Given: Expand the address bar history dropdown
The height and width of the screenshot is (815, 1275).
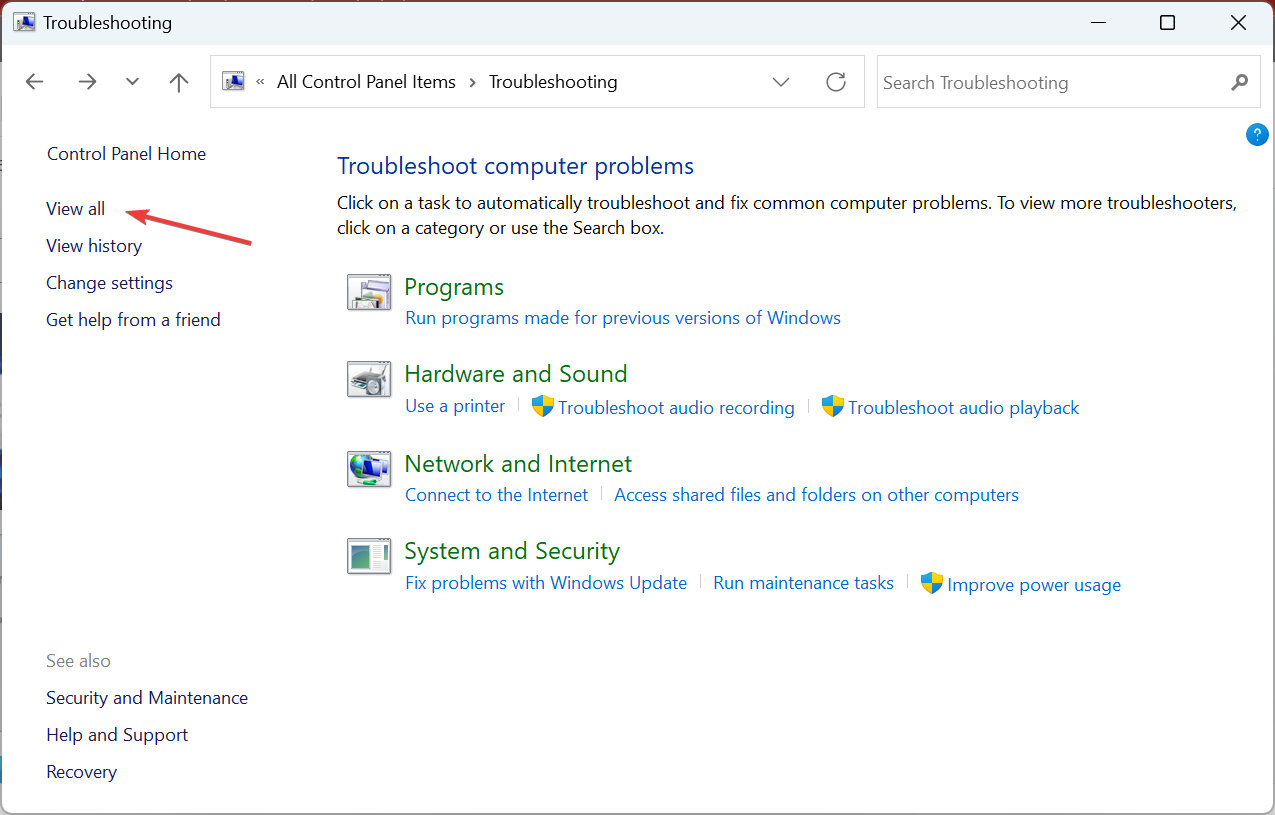Looking at the screenshot, I should click(781, 82).
